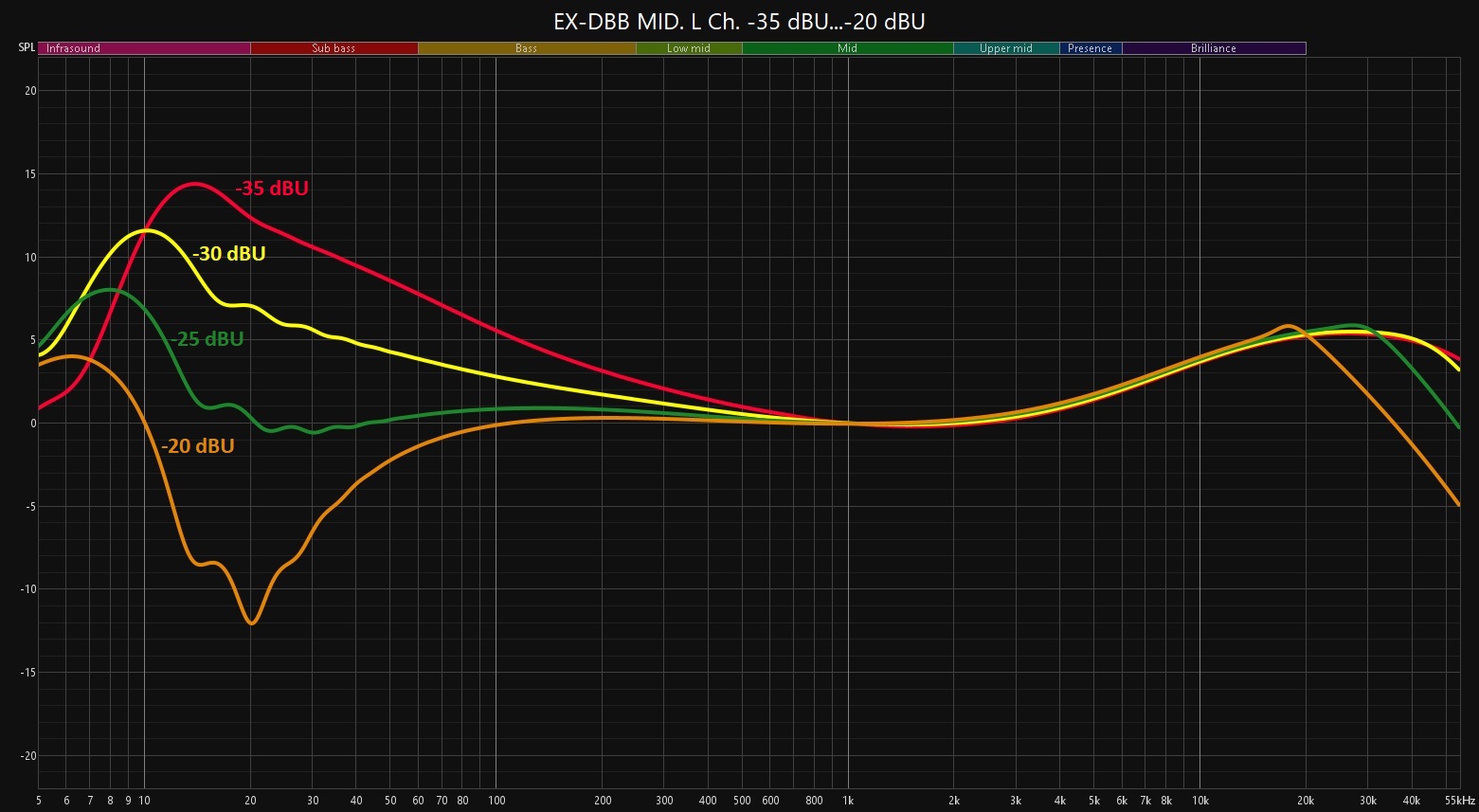Click the 10k frequency axis label
Screen dimensions: 1479x812
tap(1200, 801)
